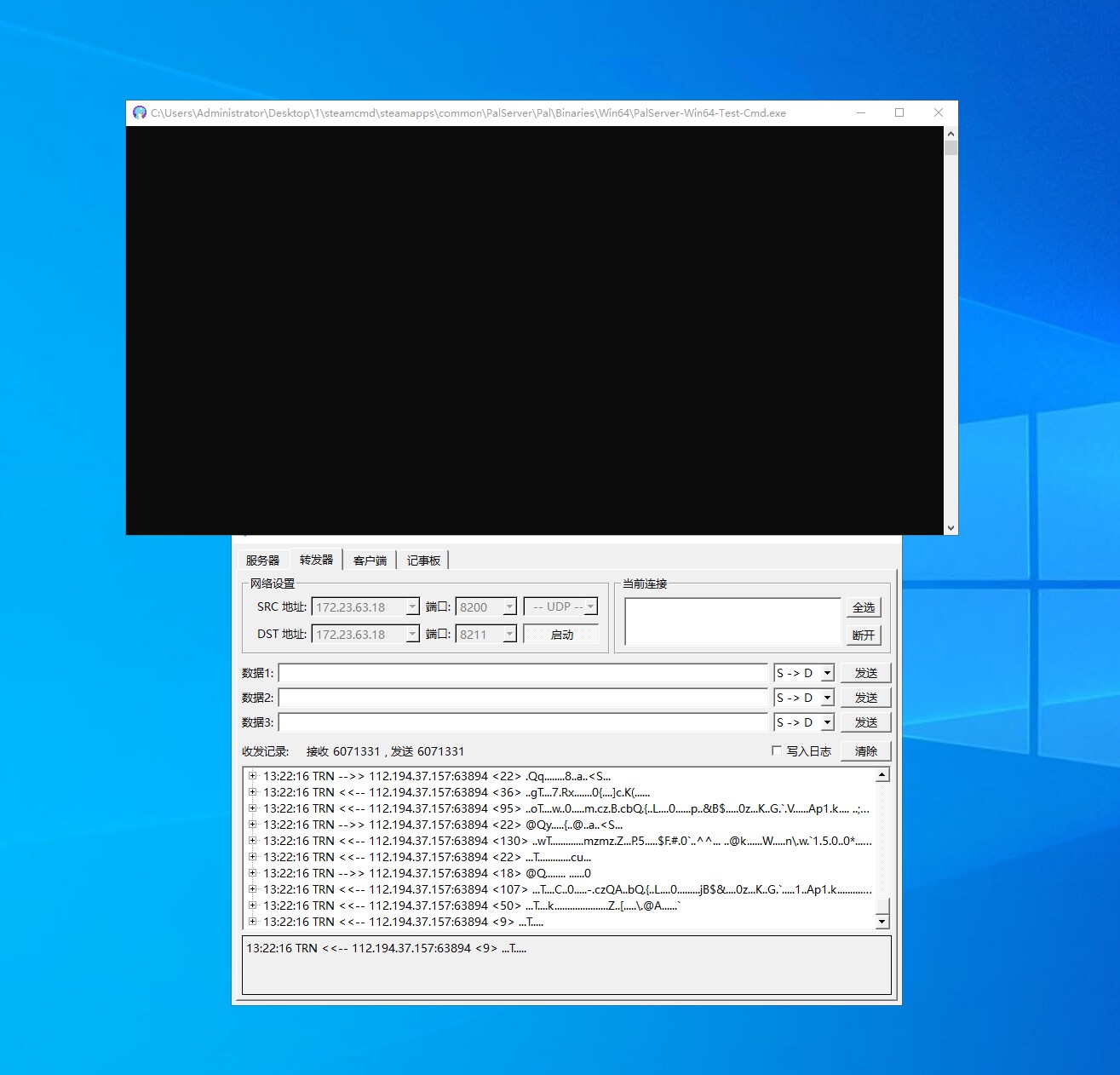The width and height of the screenshot is (1120, 1075).
Task: Open the SRC 地址 dropdown
Action: [412, 607]
